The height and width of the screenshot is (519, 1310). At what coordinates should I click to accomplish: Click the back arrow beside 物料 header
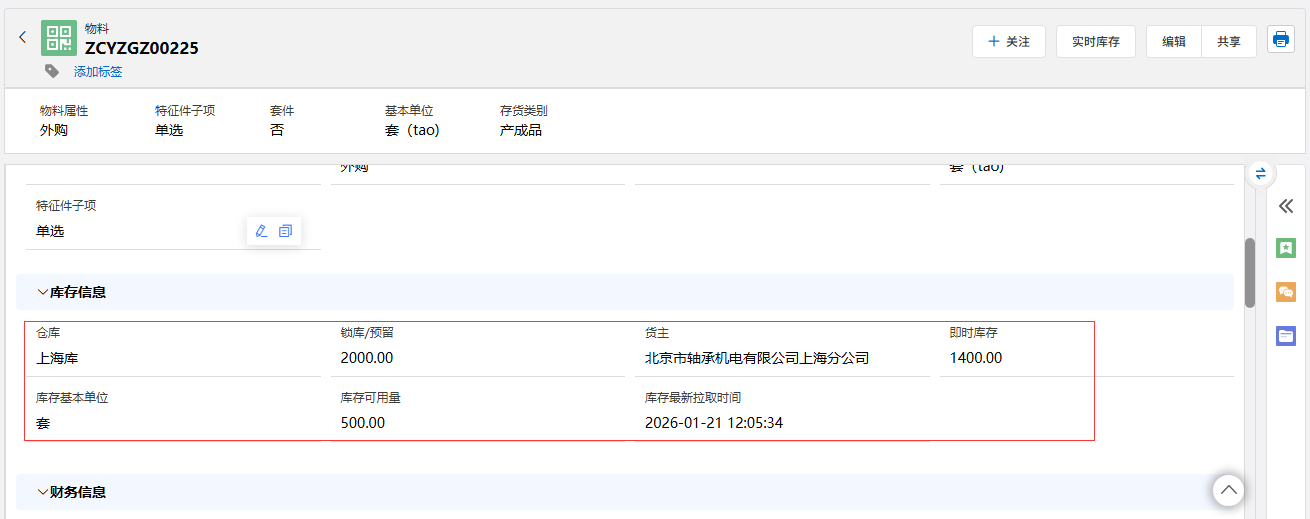[x=23, y=38]
